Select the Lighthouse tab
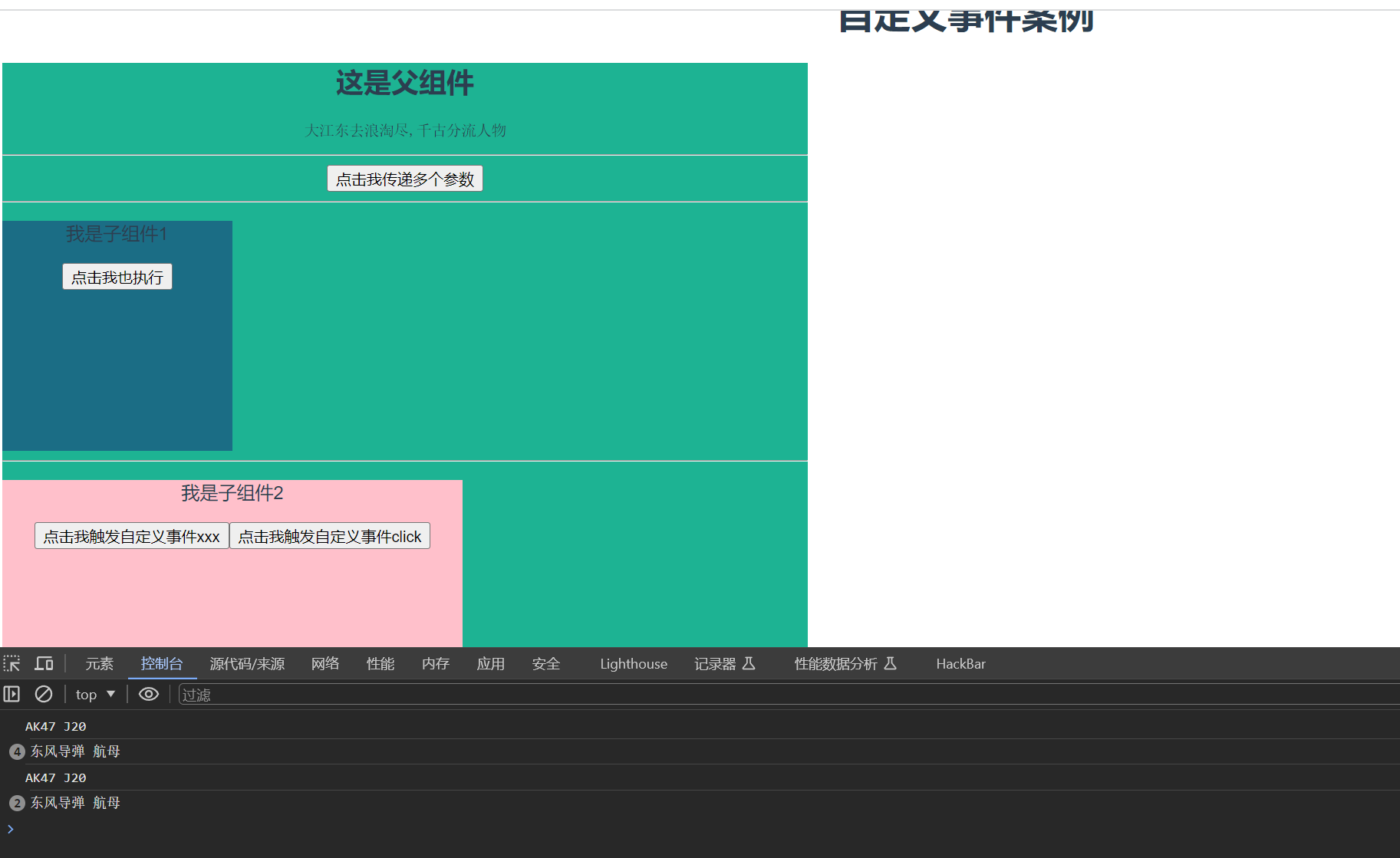Viewport: 1400px width, 858px height. tap(633, 664)
